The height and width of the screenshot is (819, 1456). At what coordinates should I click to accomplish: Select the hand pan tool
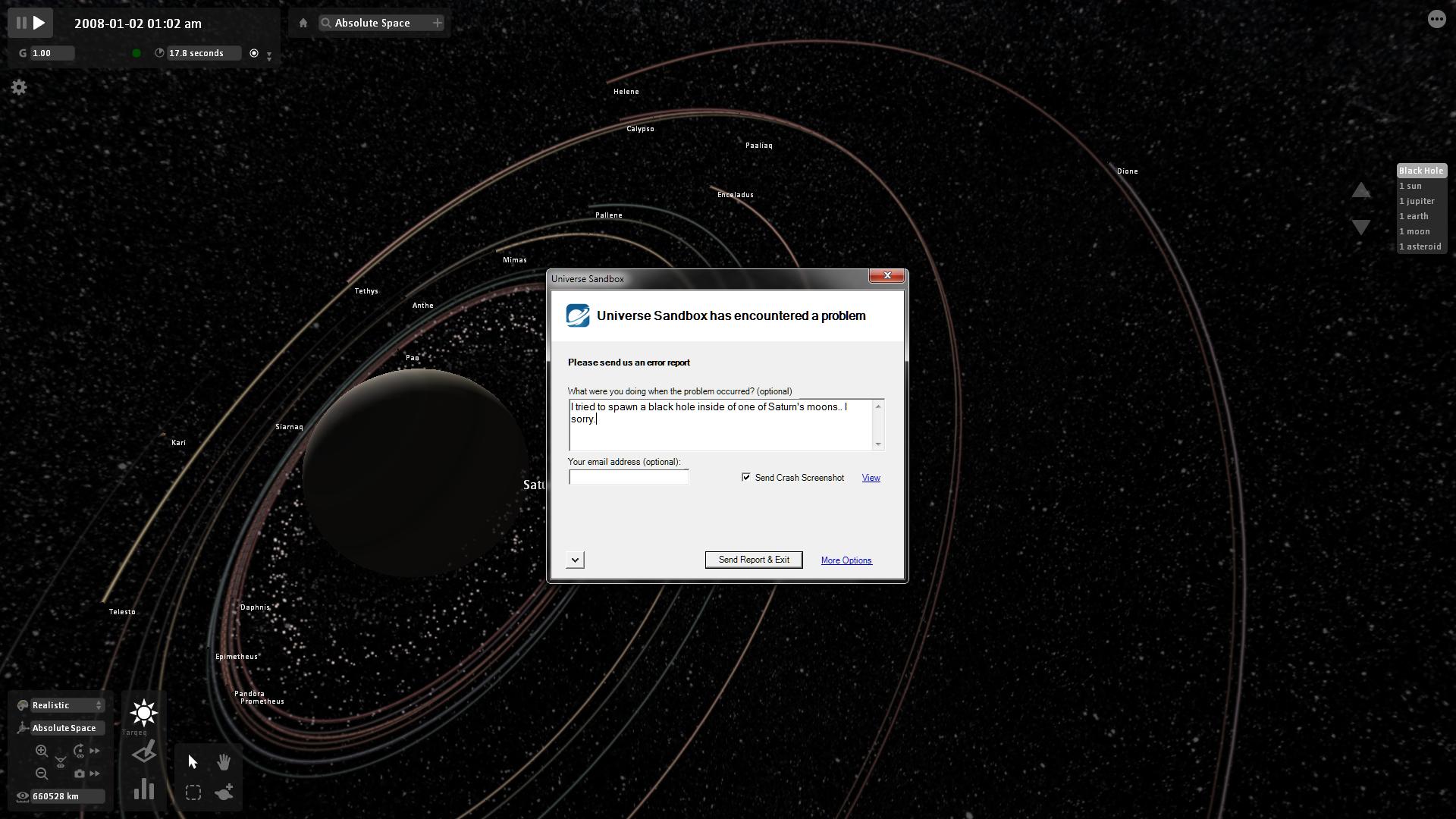coord(224,762)
